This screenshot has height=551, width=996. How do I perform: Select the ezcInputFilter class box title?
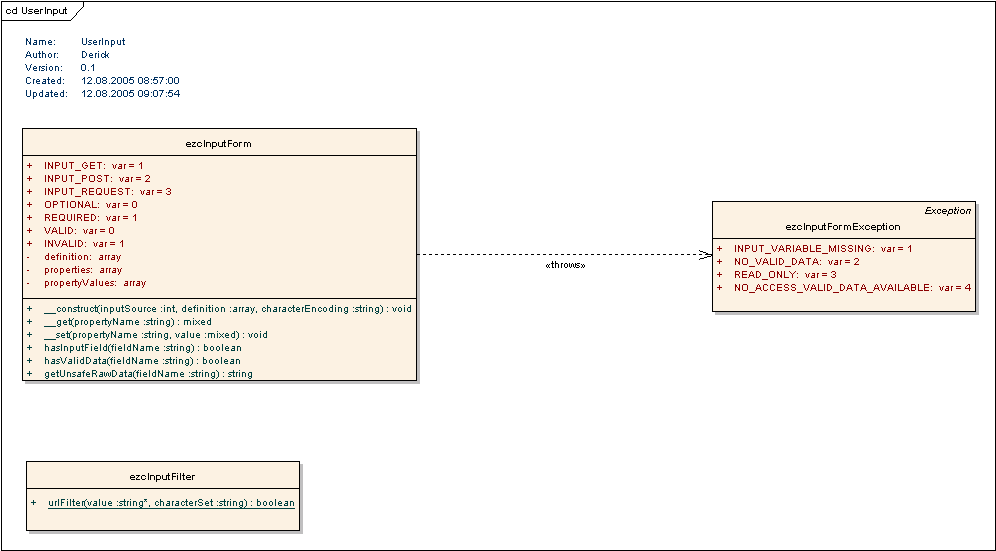pos(162,476)
